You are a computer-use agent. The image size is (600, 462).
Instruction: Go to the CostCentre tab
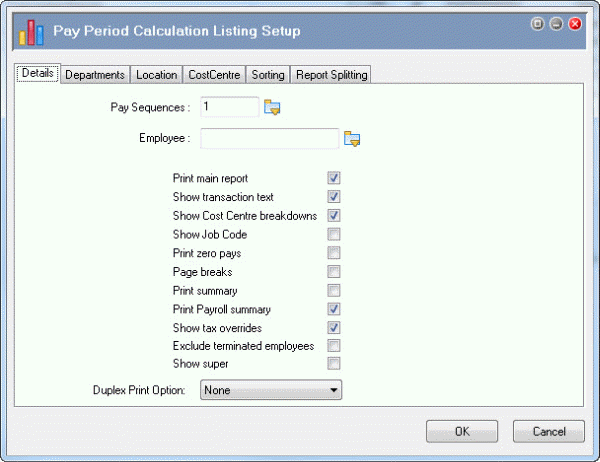coord(214,75)
